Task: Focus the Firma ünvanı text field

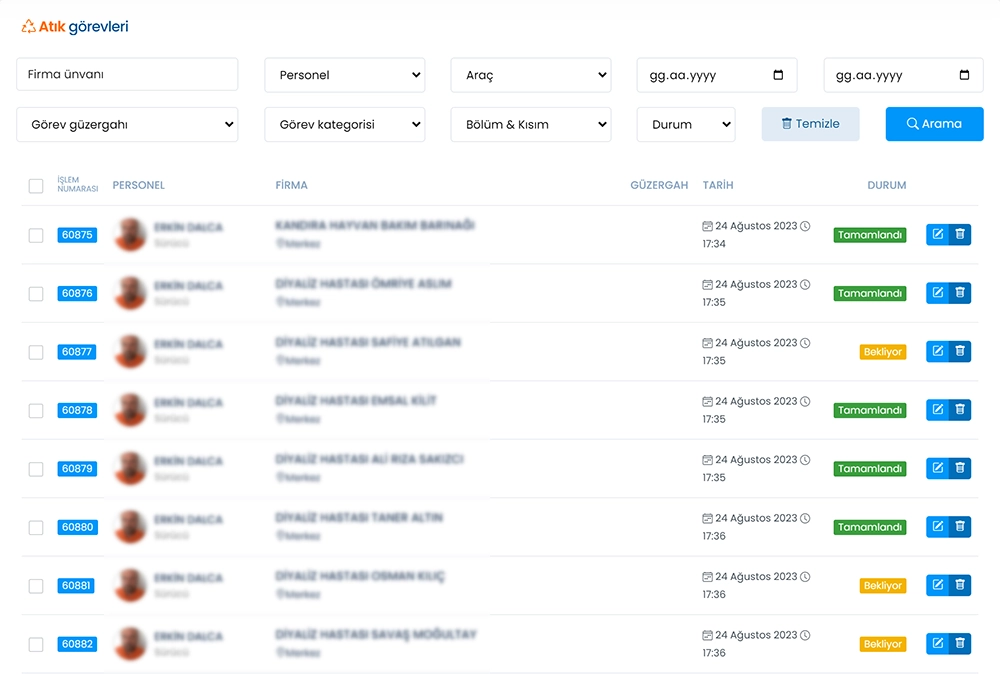Action: [x=127, y=75]
